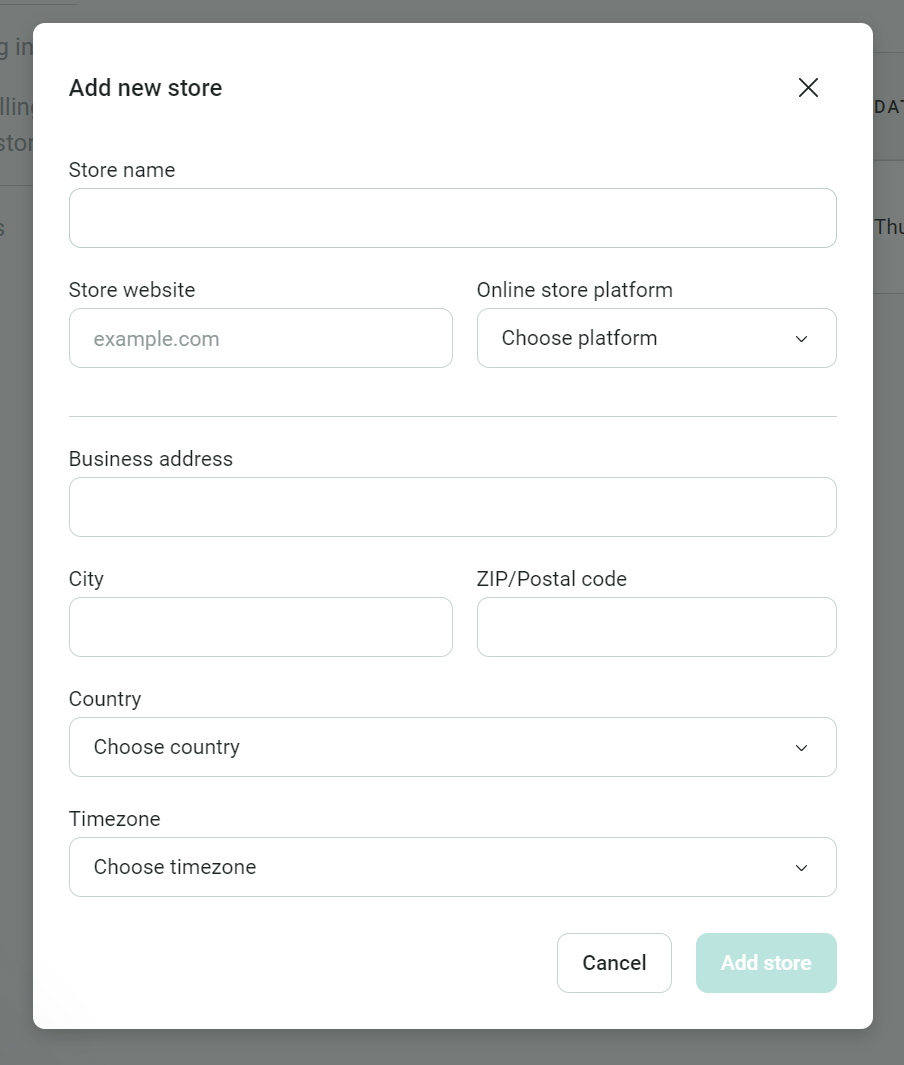Click the Cancel button
904x1065 pixels.
click(614, 962)
